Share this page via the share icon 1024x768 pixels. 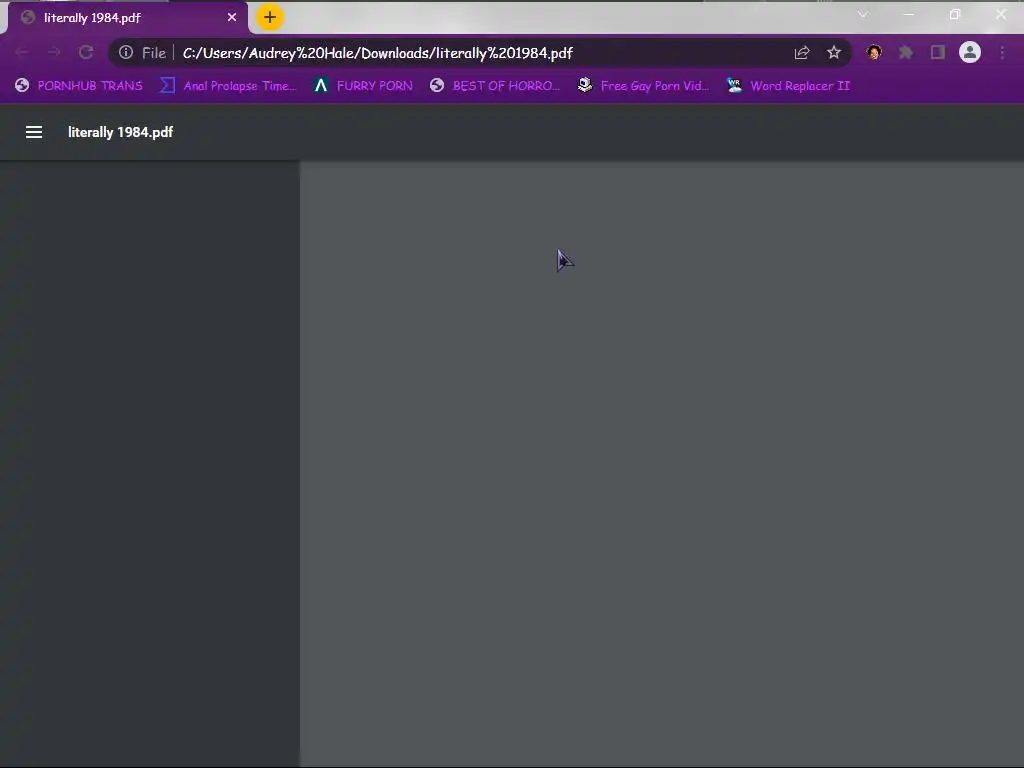(x=802, y=53)
